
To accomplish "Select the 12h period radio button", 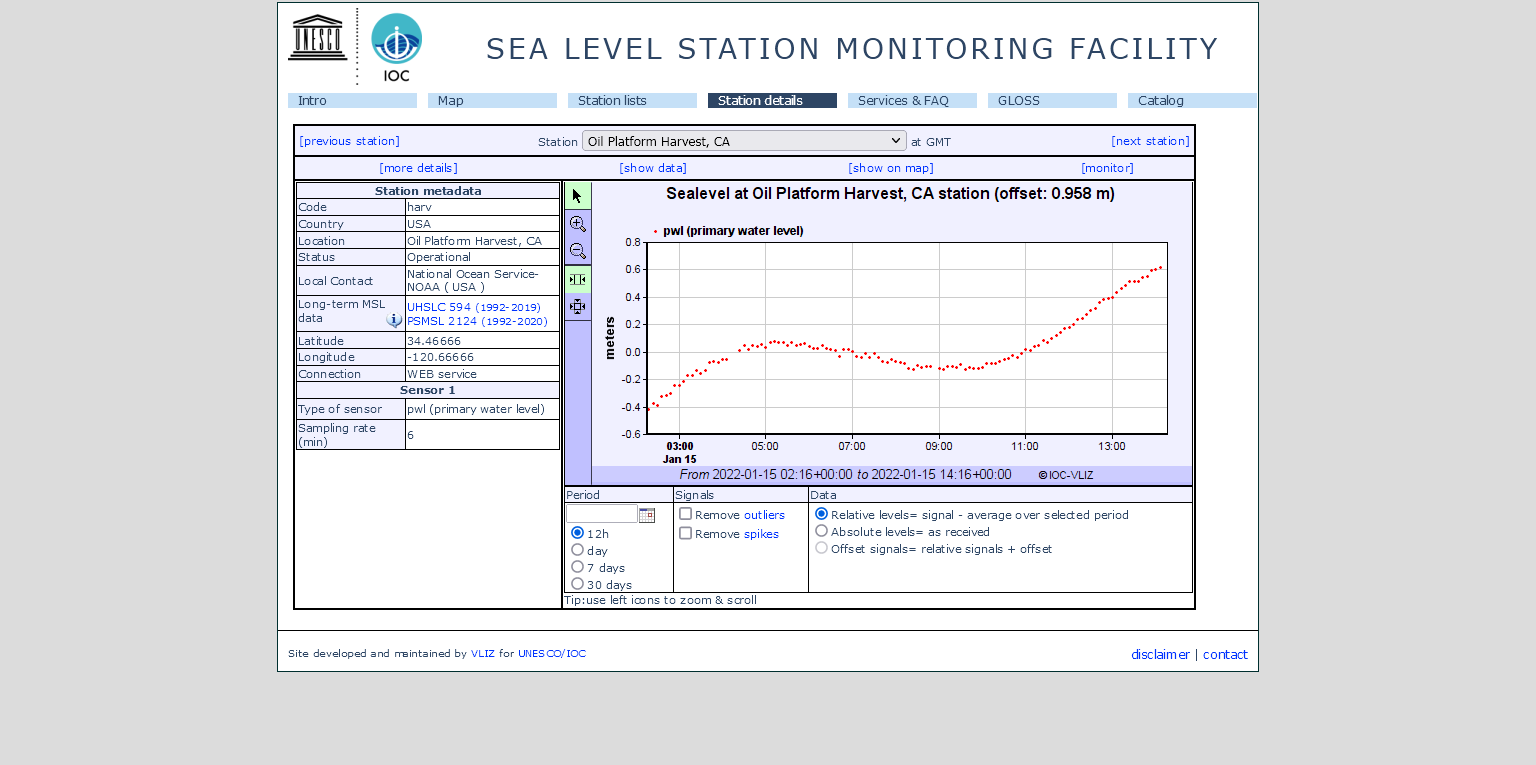I will pyautogui.click(x=577, y=533).
